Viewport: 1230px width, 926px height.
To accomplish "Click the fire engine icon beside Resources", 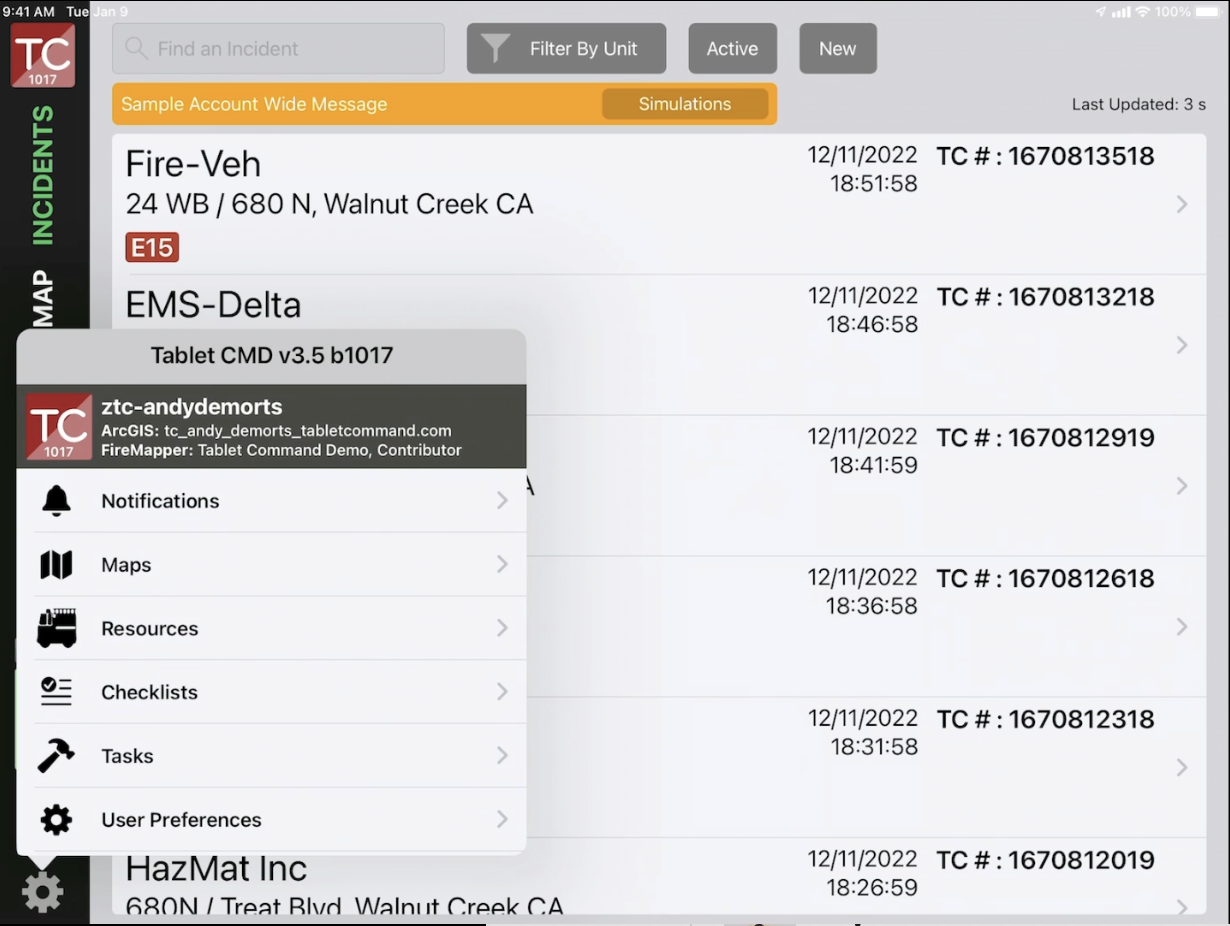I will (56, 629).
